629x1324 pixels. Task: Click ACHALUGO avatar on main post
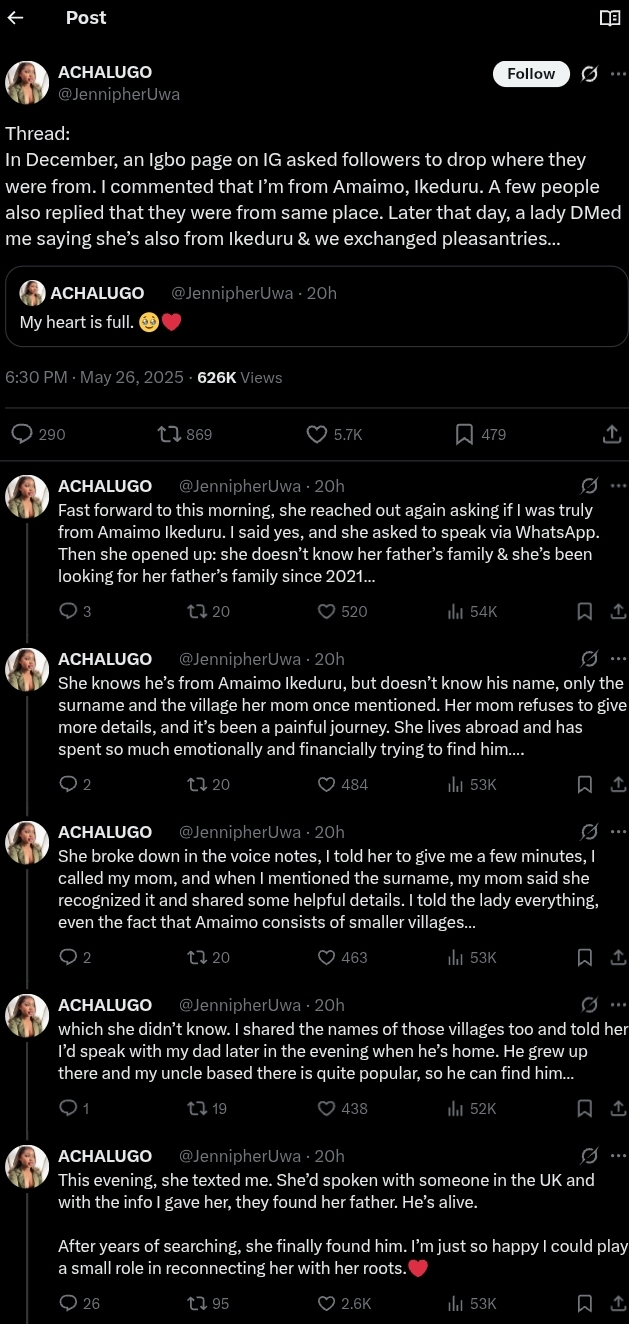(x=27, y=83)
